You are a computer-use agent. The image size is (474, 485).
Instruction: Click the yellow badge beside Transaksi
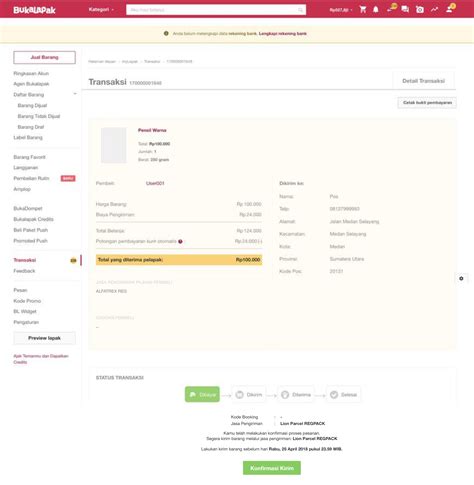(73, 260)
